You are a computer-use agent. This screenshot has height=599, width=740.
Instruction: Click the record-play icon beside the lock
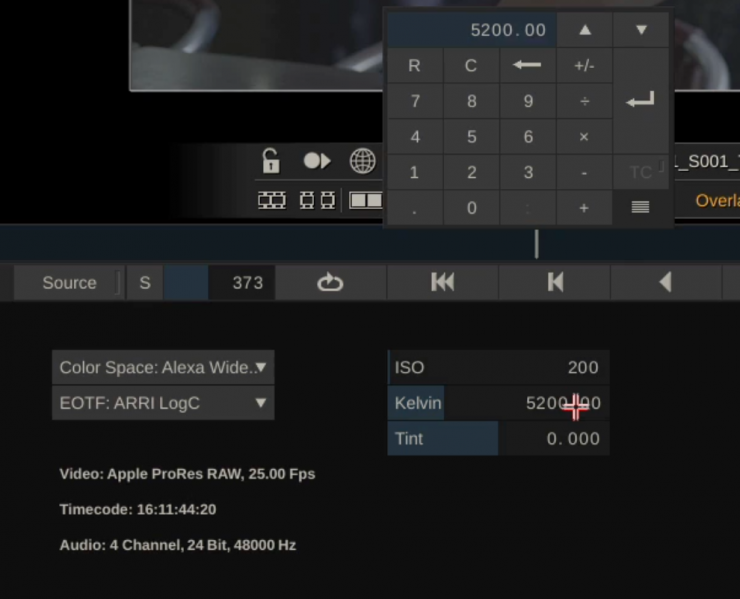click(317, 161)
